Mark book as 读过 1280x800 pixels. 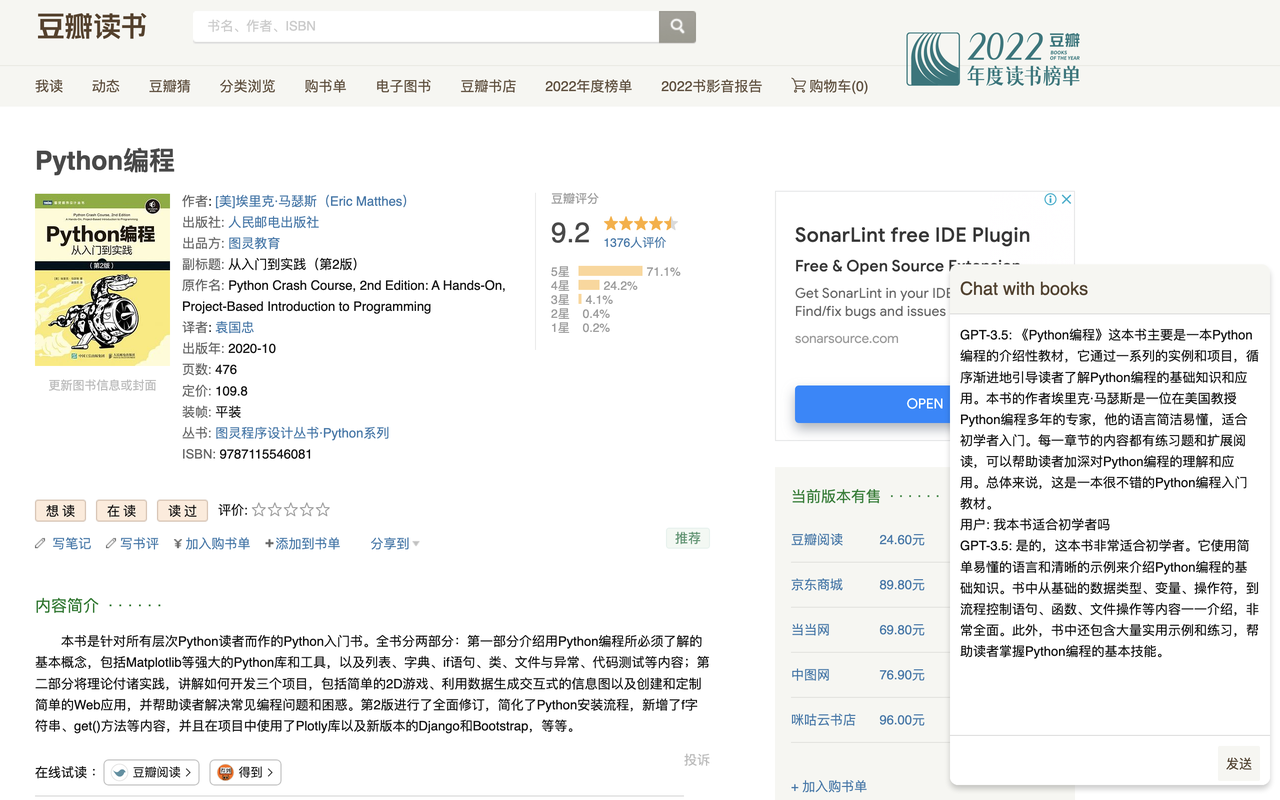[183, 511]
